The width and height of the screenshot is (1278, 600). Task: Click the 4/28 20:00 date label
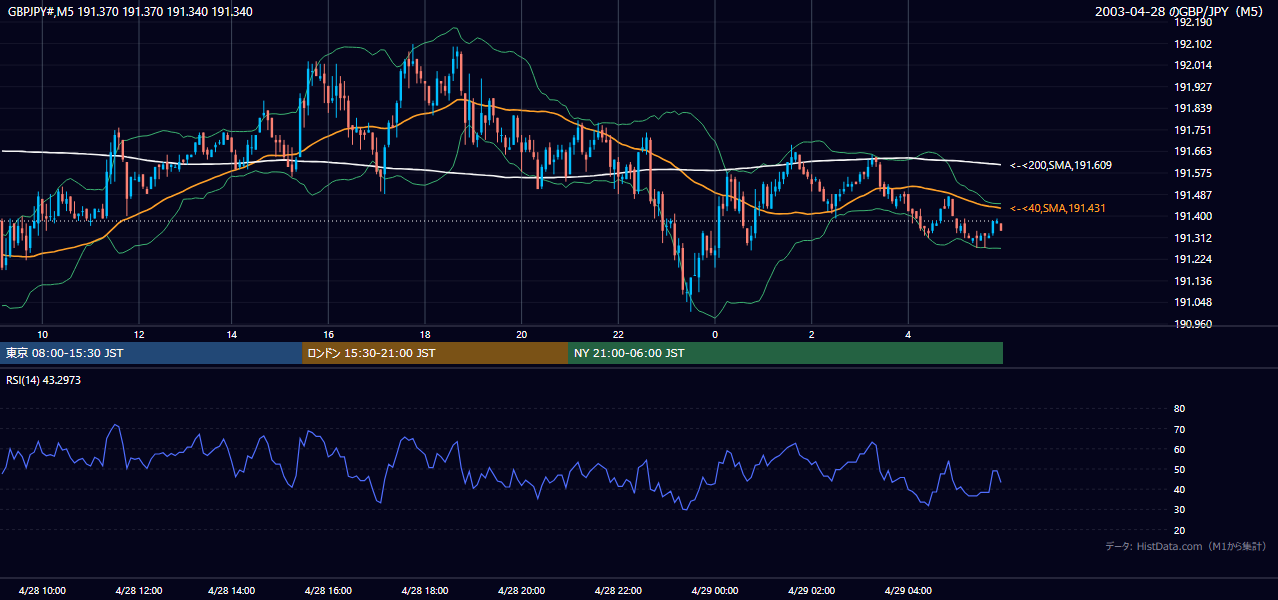[521, 591]
